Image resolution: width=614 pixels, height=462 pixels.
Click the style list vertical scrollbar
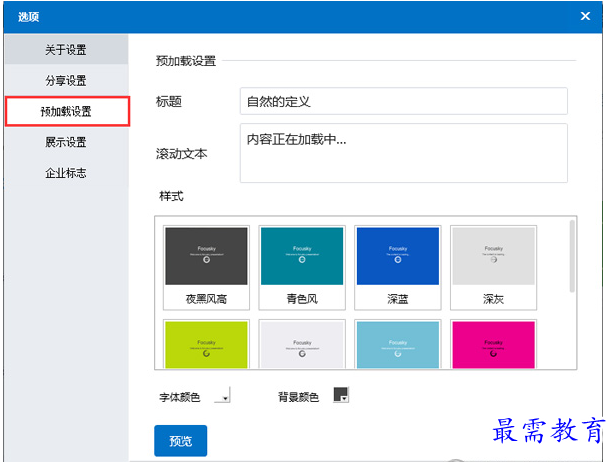(572, 256)
